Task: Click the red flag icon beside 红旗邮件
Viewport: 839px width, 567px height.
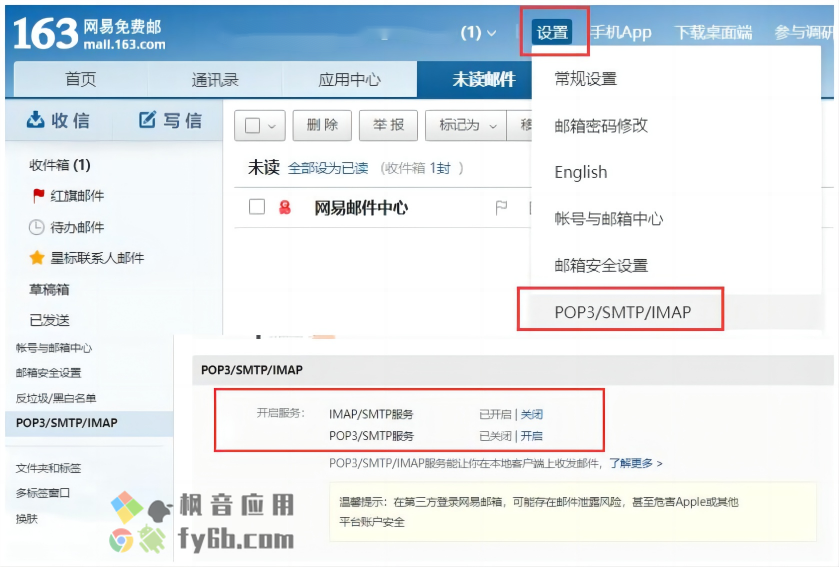Action: 38,195
